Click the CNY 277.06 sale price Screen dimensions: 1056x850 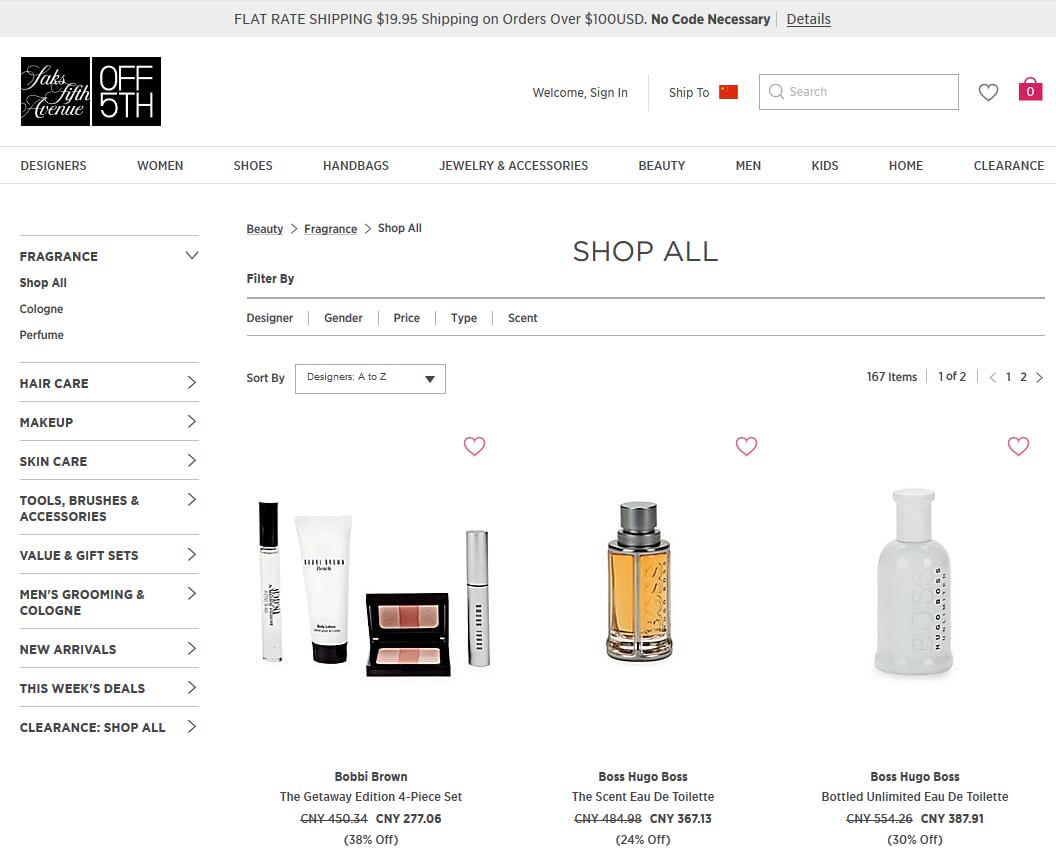click(408, 818)
